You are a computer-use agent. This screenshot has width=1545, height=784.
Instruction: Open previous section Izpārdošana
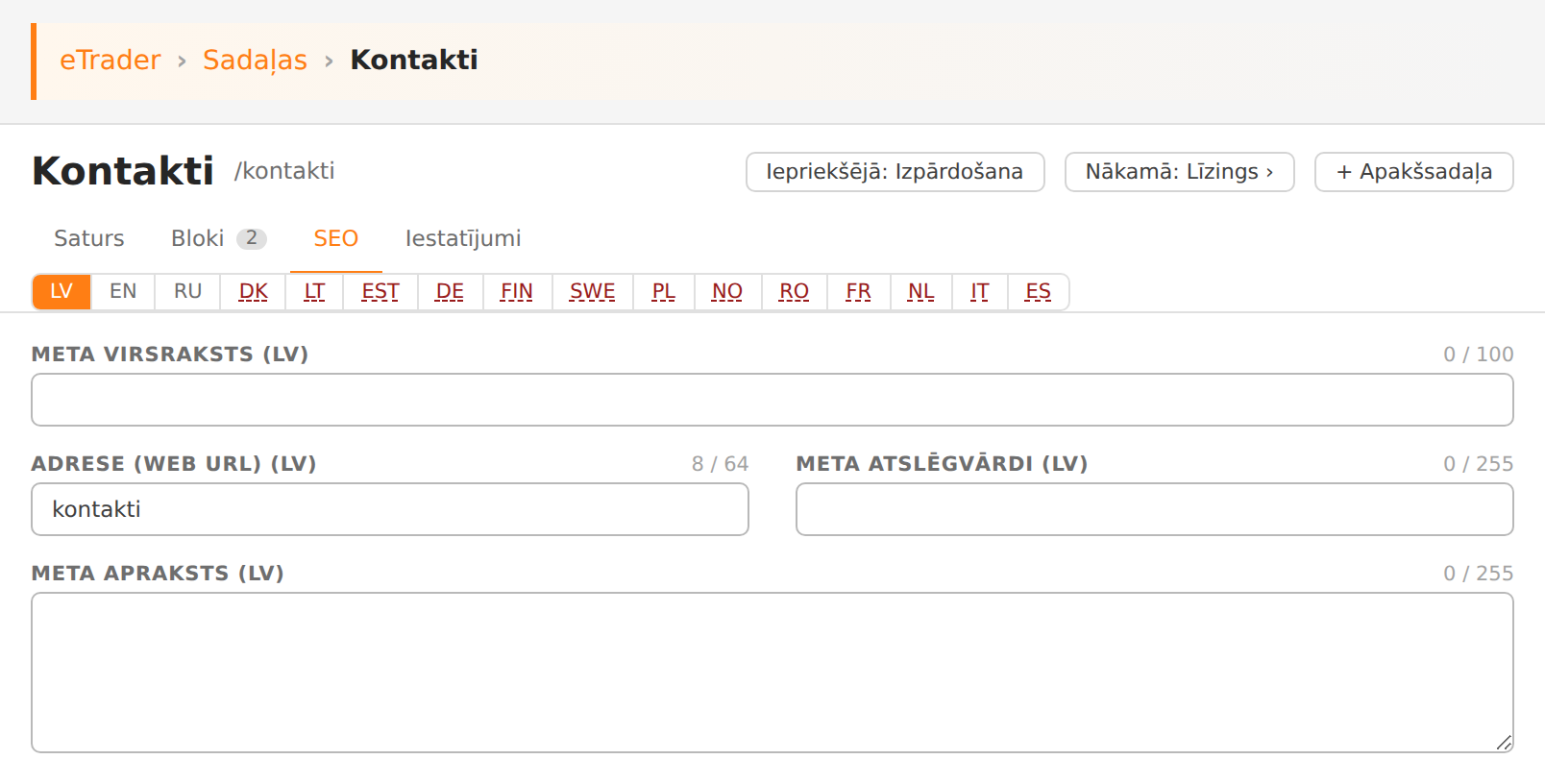tap(895, 172)
